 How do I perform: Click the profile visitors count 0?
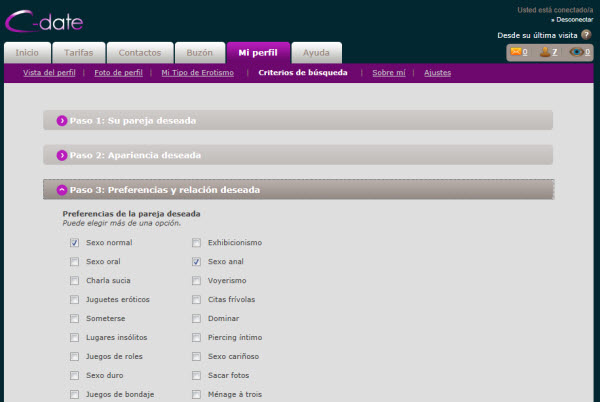tap(587, 52)
